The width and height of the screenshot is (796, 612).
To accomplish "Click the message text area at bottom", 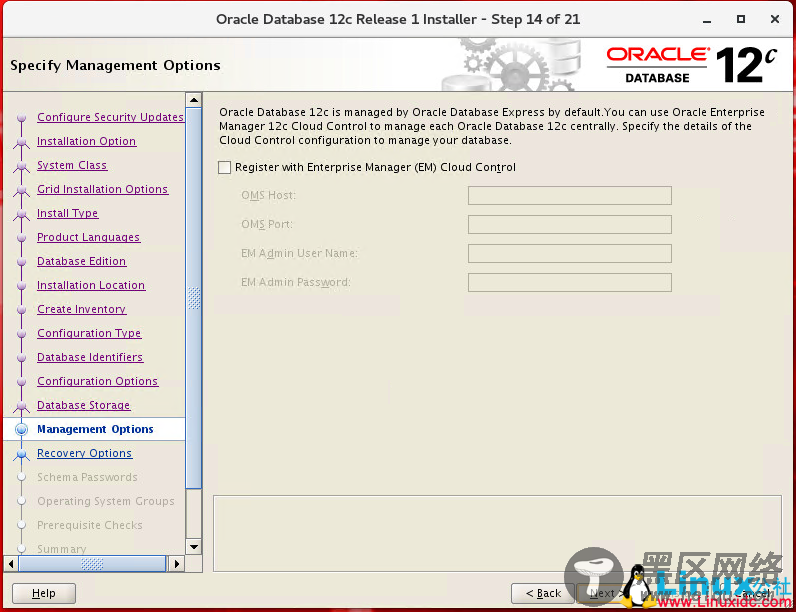I will (x=497, y=533).
